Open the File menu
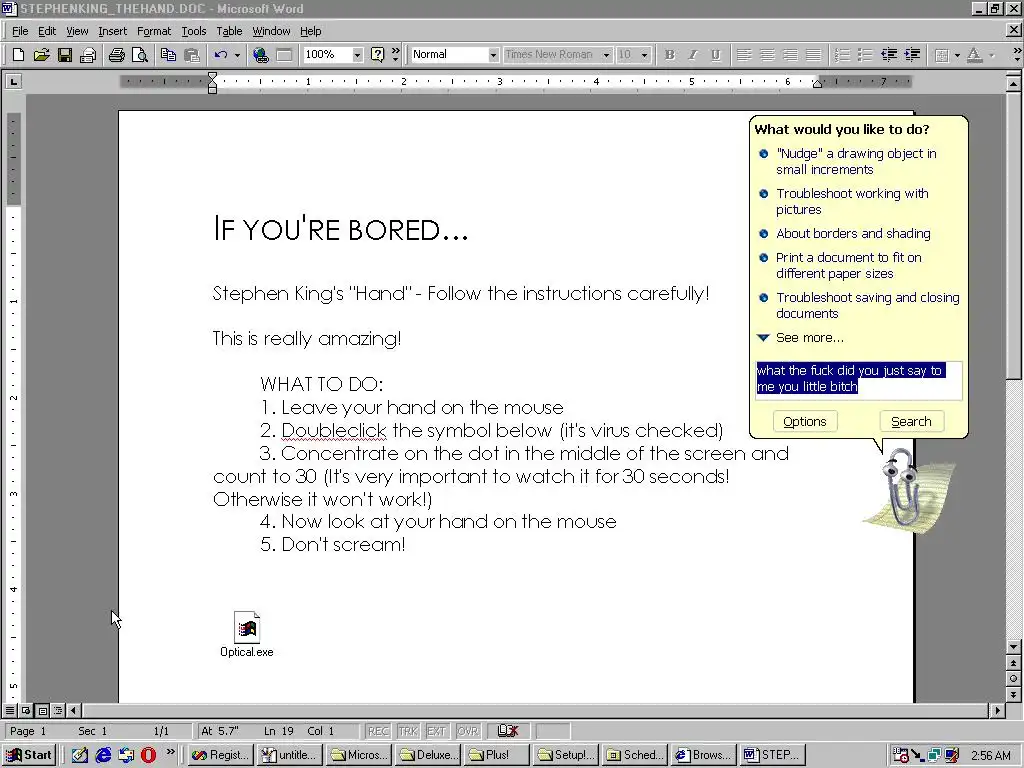Image resolution: width=1024 pixels, height=768 pixels. click(20, 31)
